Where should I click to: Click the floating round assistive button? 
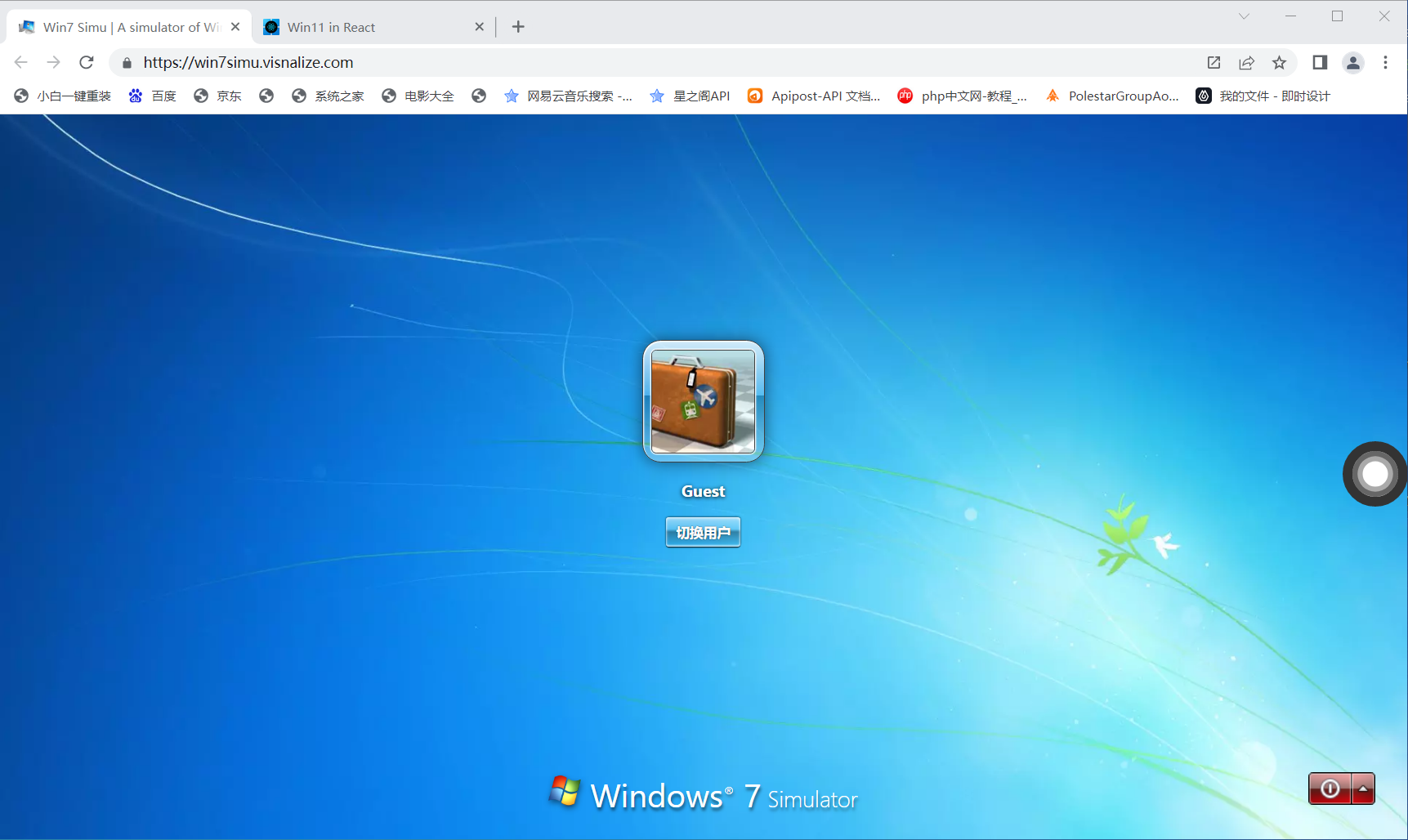[x=1375, y=474]
